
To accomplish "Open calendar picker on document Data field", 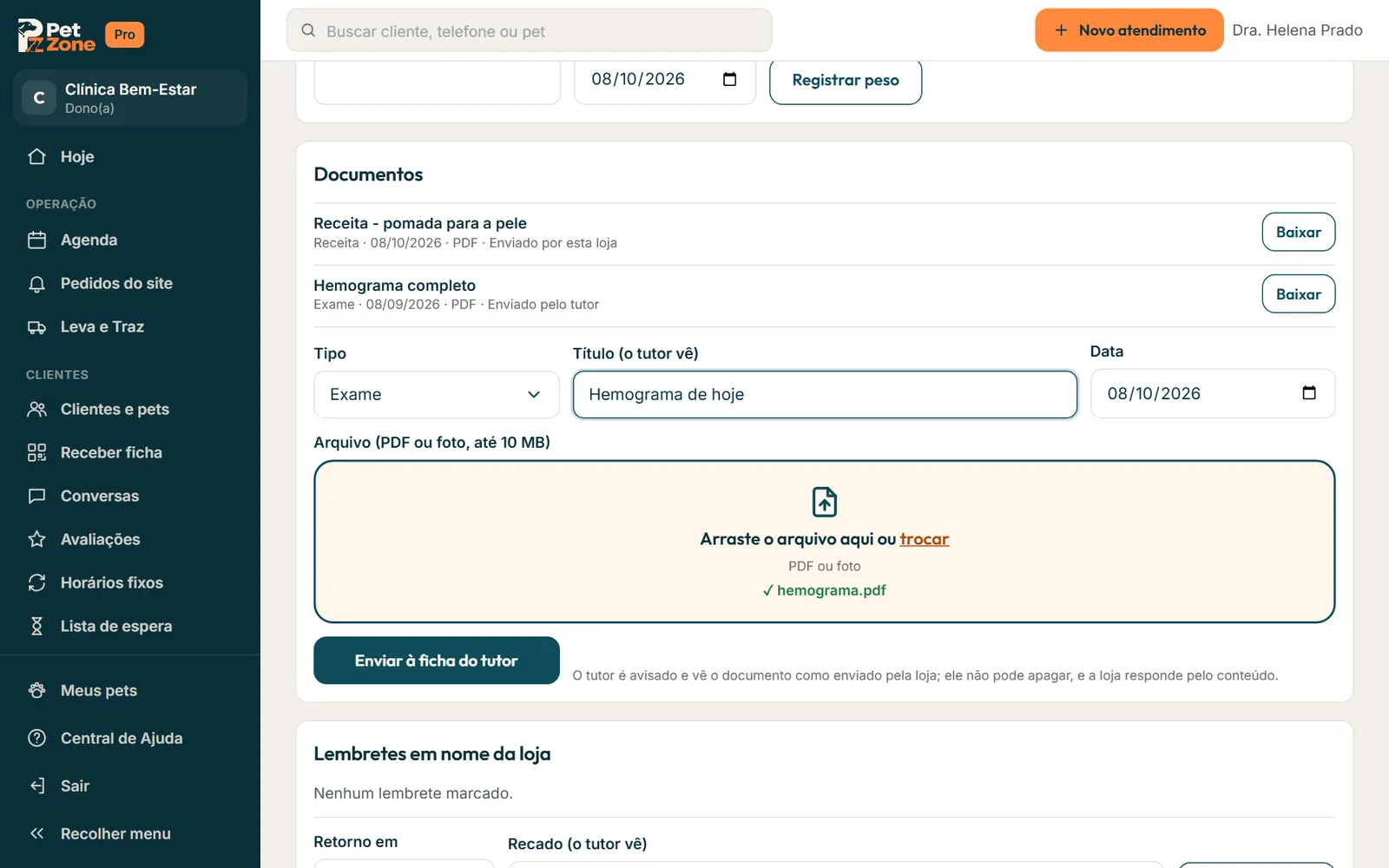I will coord(1309,393).
